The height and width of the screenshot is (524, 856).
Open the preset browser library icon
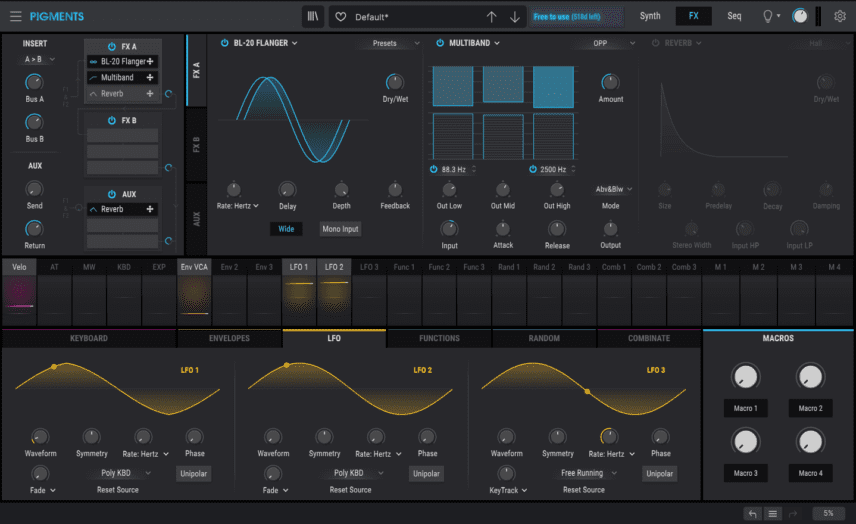pyautogui.click(x=313, y=16)
